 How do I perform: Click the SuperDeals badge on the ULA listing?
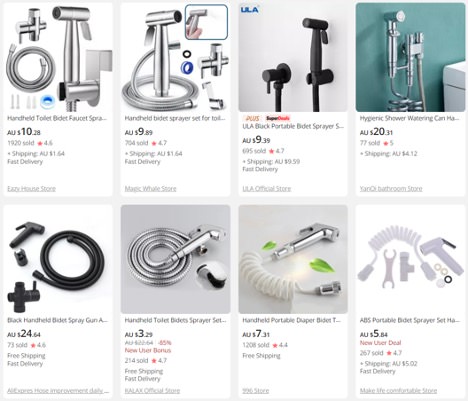click(278, 118)
